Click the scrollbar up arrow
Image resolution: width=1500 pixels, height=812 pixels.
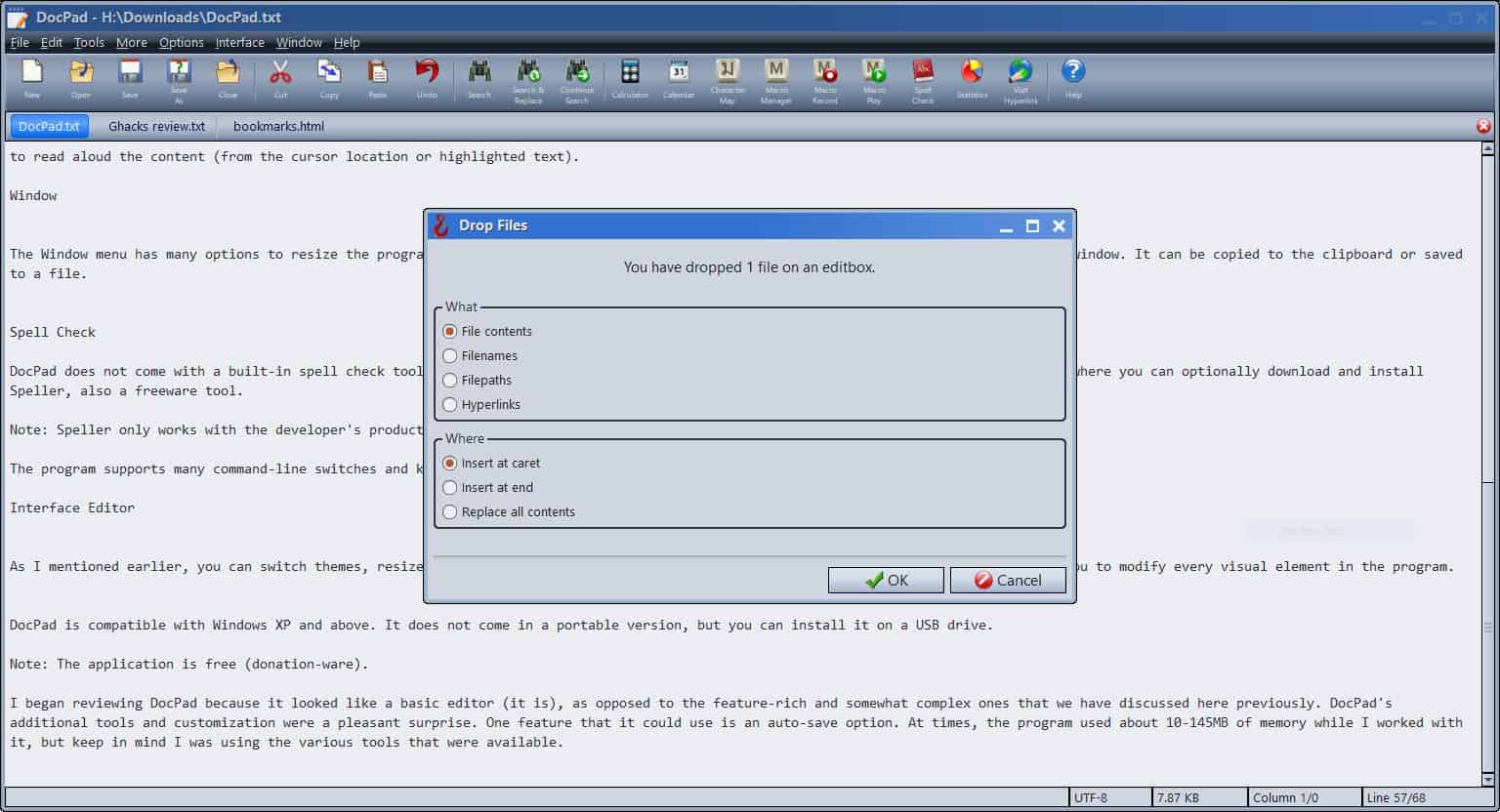coord(1488,149)
